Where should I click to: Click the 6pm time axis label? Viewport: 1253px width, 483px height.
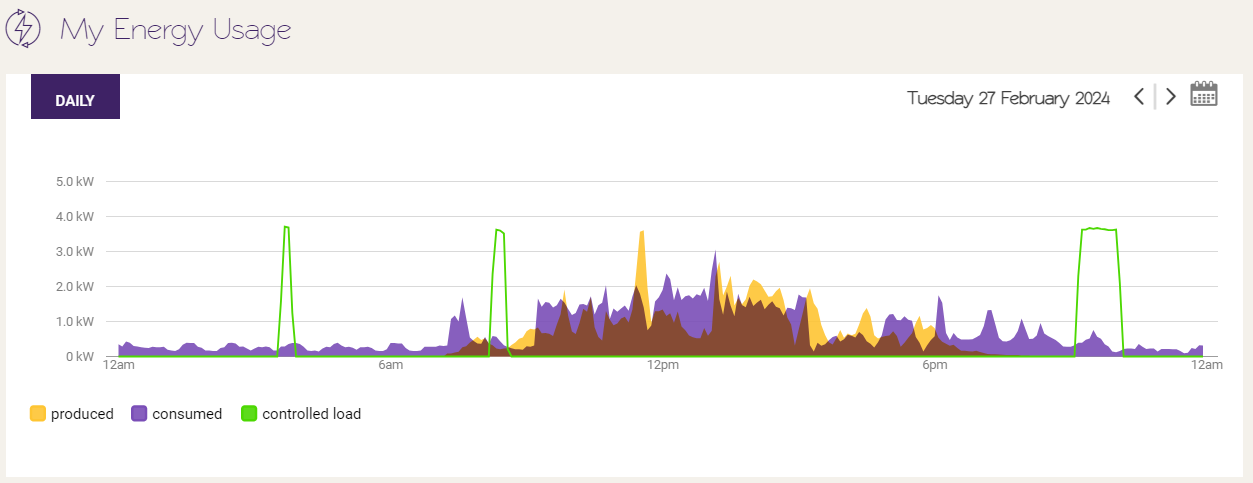click(934, 366)
